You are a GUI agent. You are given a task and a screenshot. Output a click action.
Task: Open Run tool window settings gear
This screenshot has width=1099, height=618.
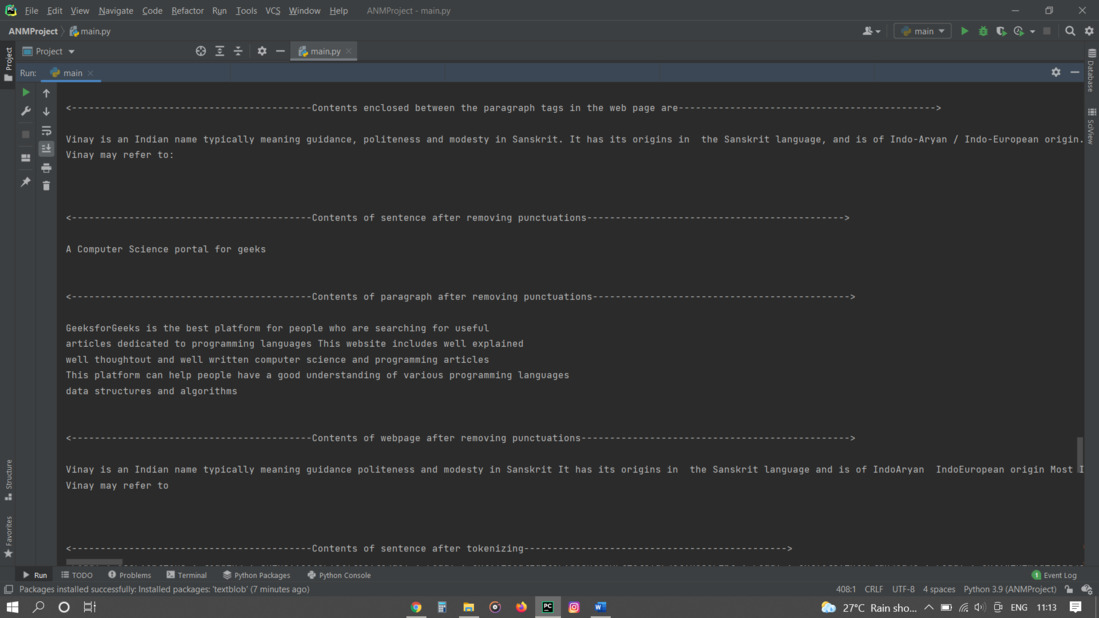[1056, 72]
